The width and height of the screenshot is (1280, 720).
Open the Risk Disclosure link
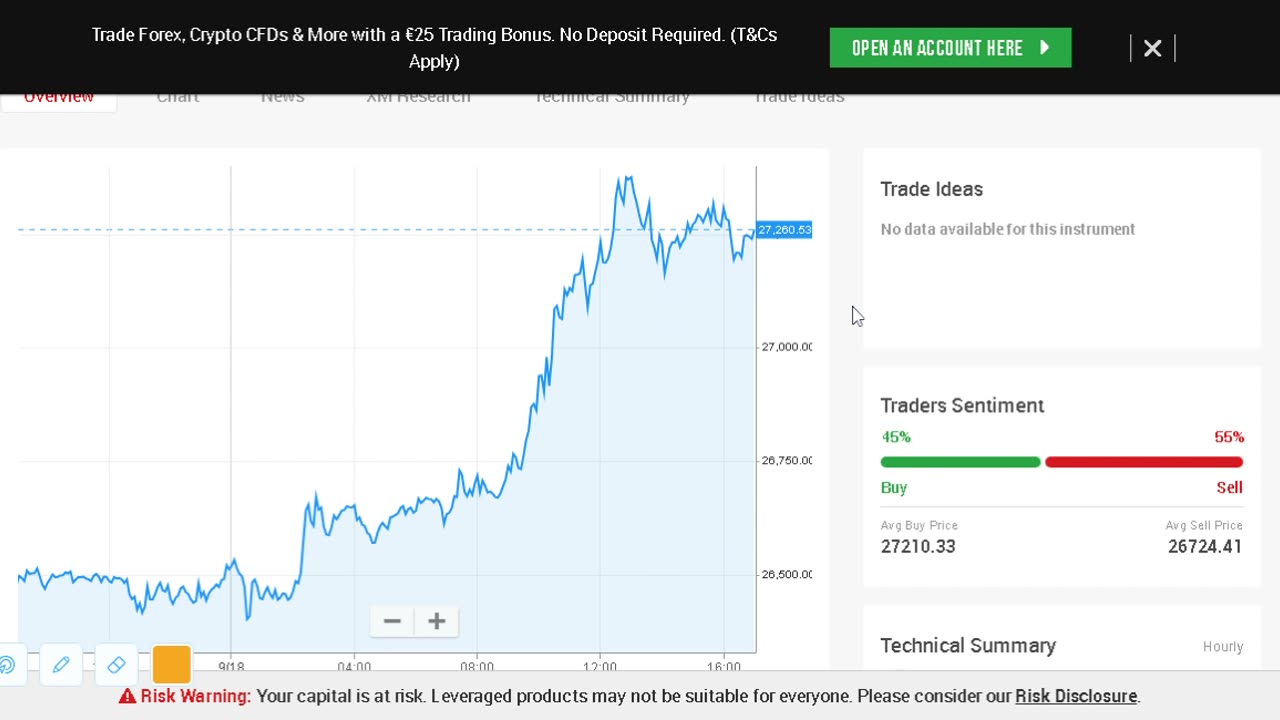(1076, 696)
